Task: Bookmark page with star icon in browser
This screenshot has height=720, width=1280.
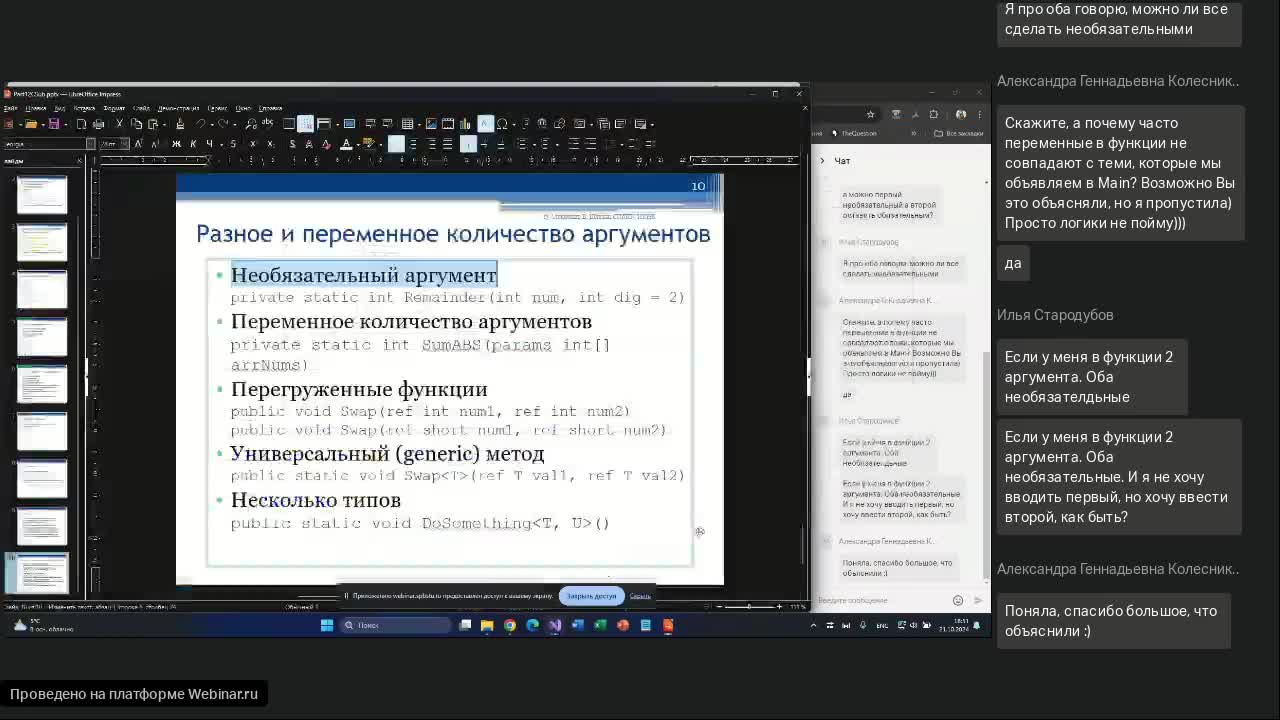Action: pos(871,114)
